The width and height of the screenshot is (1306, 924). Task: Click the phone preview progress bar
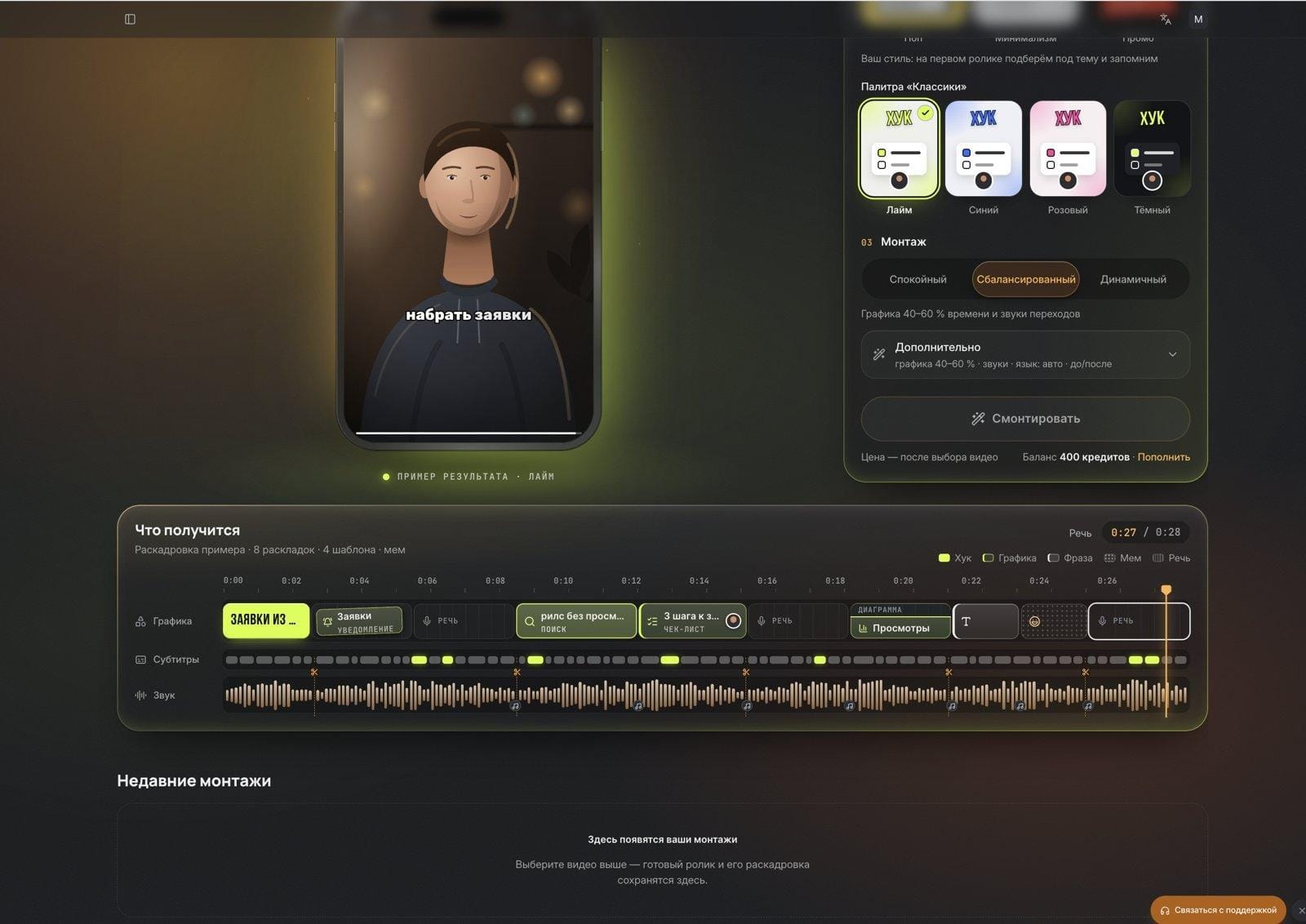469,433
